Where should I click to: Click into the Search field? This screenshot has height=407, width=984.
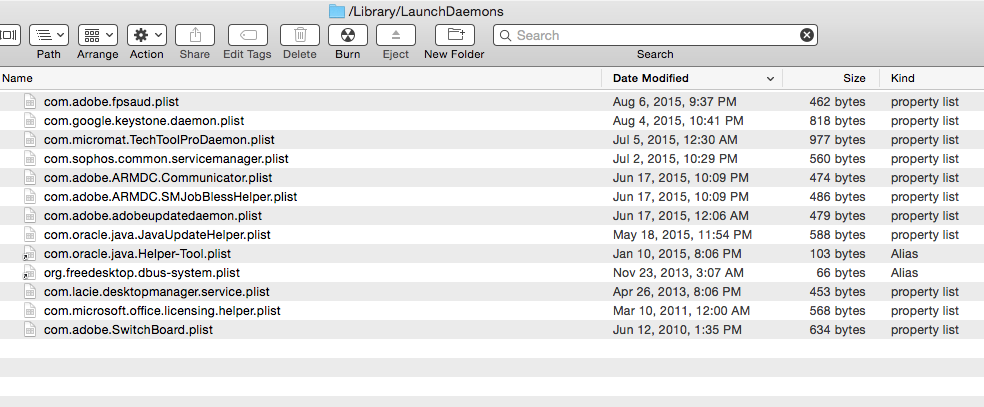(x=655, y=35)
